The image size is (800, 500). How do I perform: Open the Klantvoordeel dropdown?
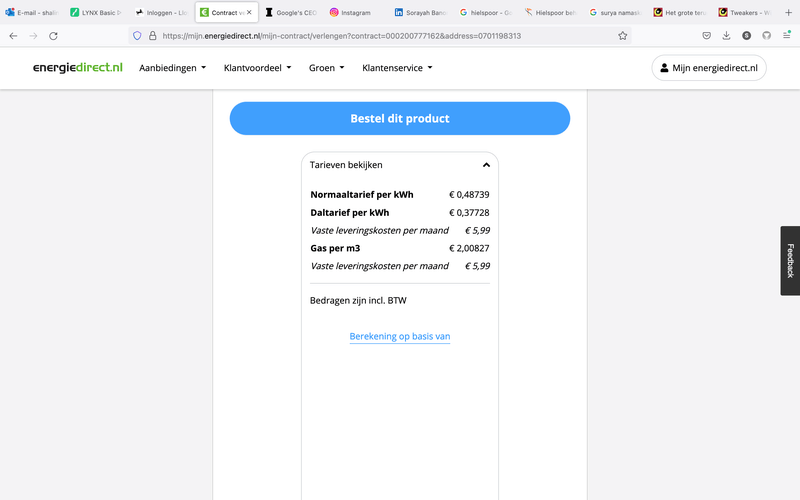tap(258, 68)
